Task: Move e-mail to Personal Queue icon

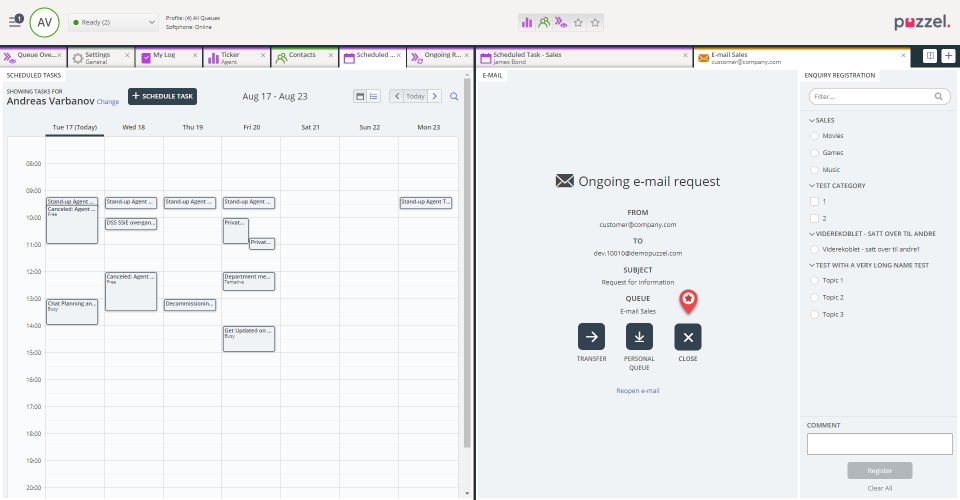Action: pos(639,336)
